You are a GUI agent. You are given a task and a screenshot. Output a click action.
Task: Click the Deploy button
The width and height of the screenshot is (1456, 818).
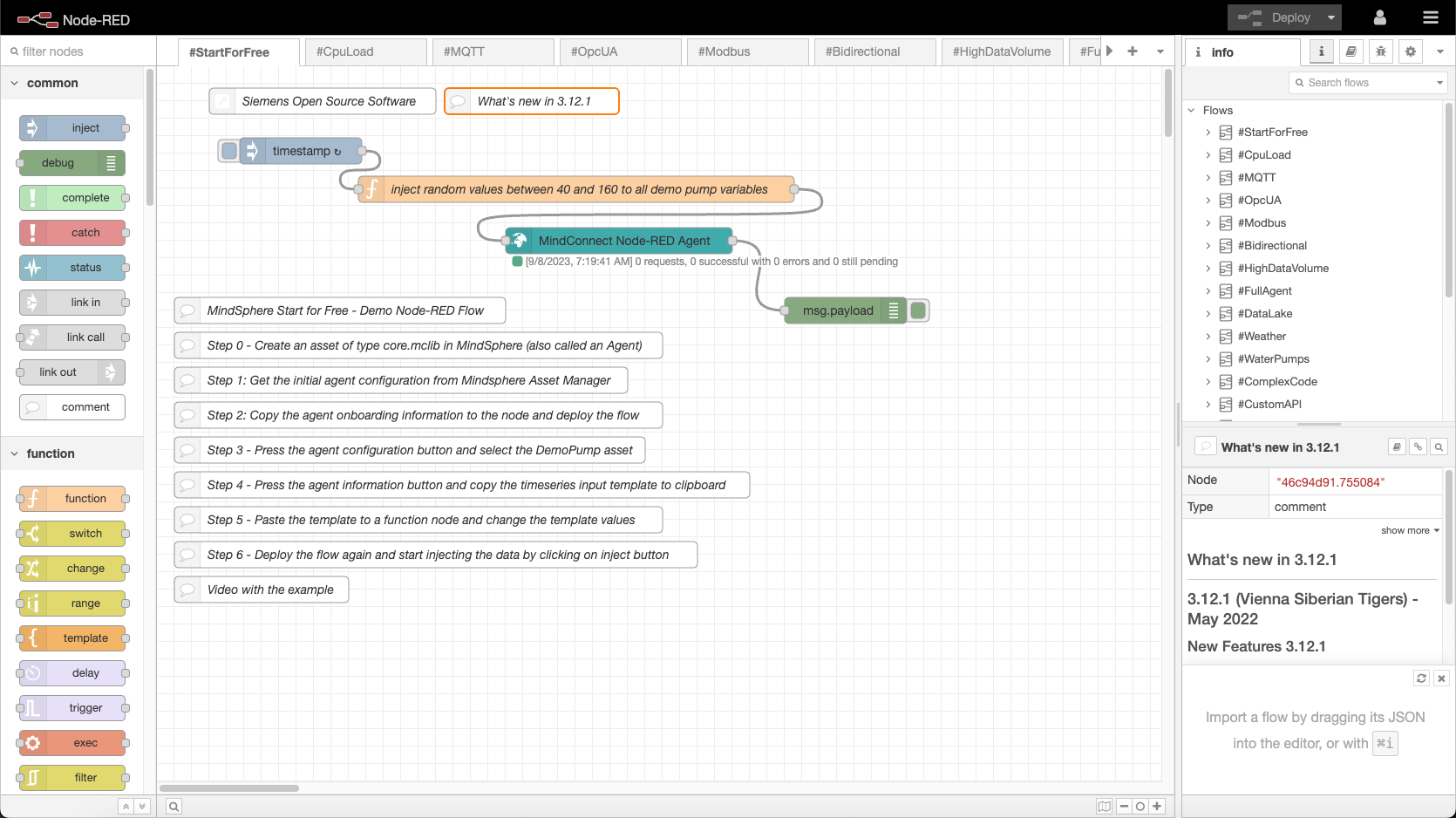(x=1275, y=17)
